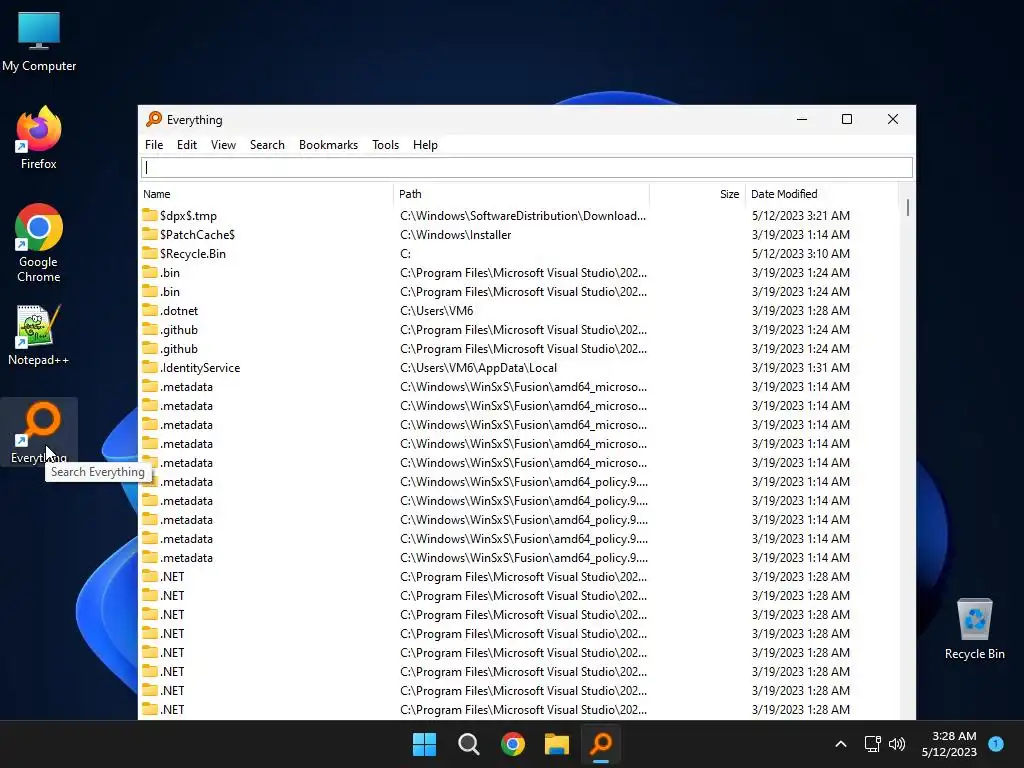This screenshot has width=1024, height=768.
Task: Open the File menu
Action: pyautogui.click(x=154, y=145)
